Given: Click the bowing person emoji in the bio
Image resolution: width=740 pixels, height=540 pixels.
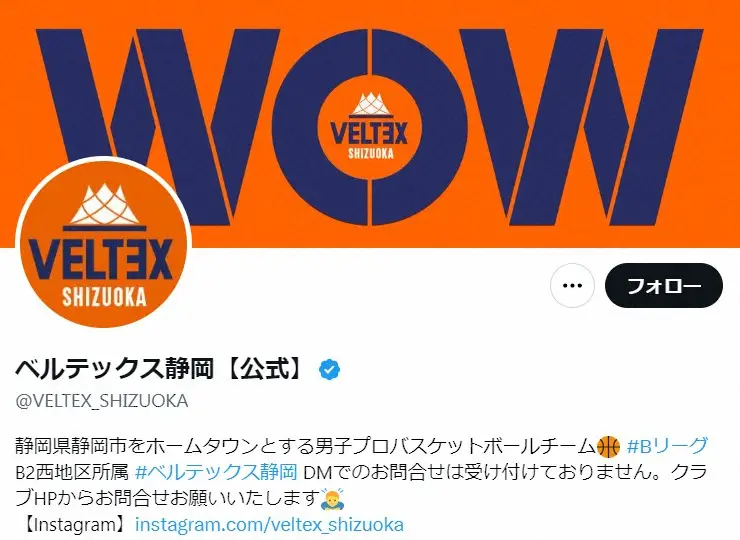Looking at the screenshot, I should 332,498.
